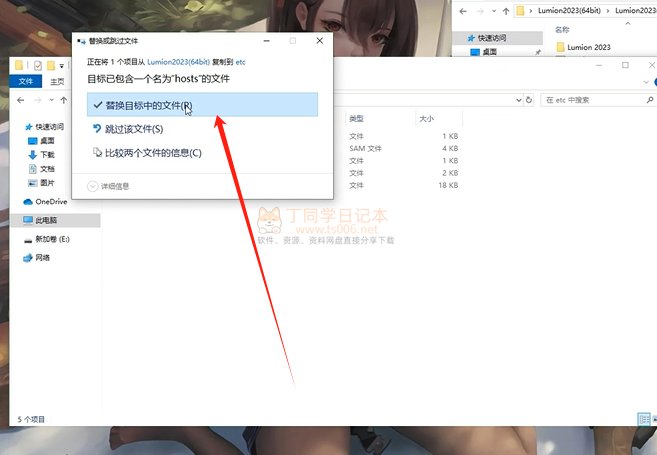Viewport: 657px width, 455px height.
Task: Click the 网络 network icon
Action: pyautogui.click(x=28, y=258)
